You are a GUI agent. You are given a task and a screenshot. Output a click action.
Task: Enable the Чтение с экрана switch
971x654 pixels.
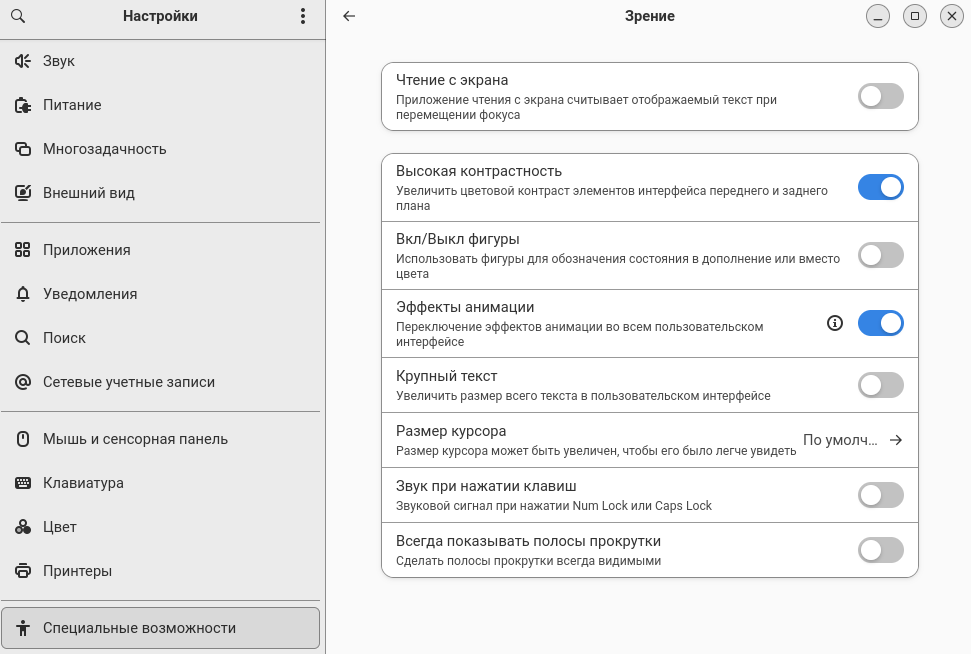880,96
